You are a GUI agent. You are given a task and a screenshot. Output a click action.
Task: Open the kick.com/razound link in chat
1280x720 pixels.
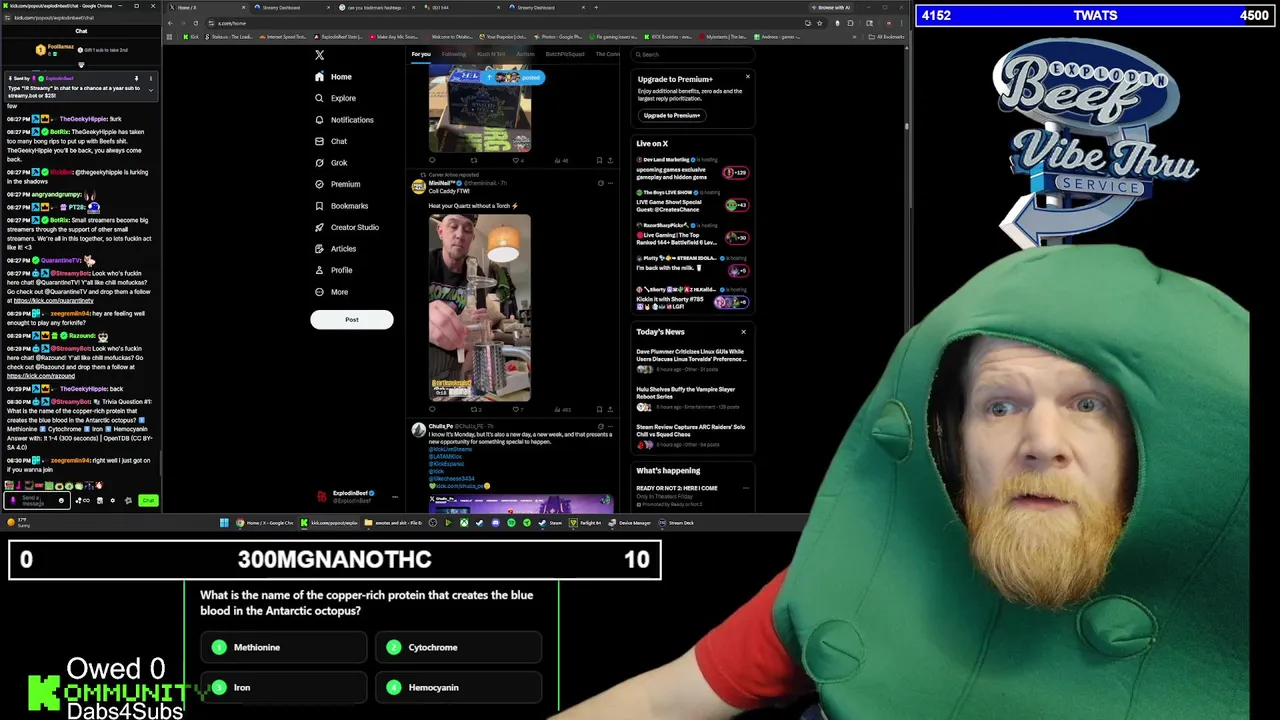pyautogui.click(x=40, y=376)
